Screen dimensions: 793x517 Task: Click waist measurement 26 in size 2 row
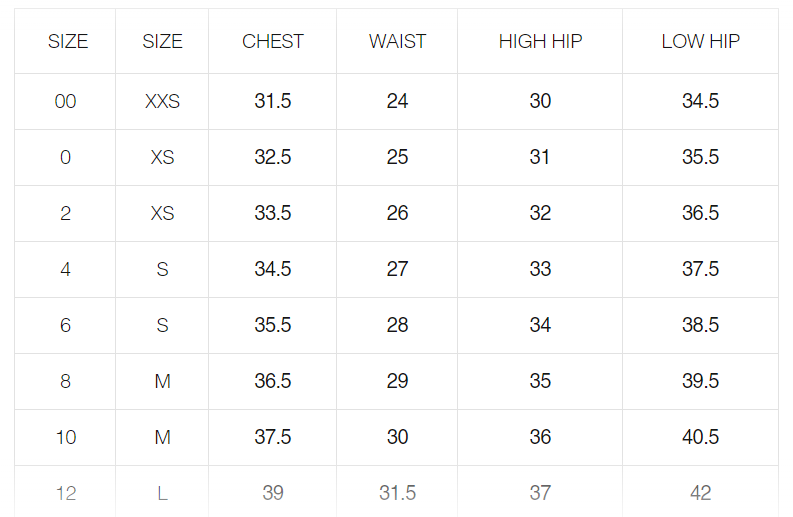click(x=397, y=213)
